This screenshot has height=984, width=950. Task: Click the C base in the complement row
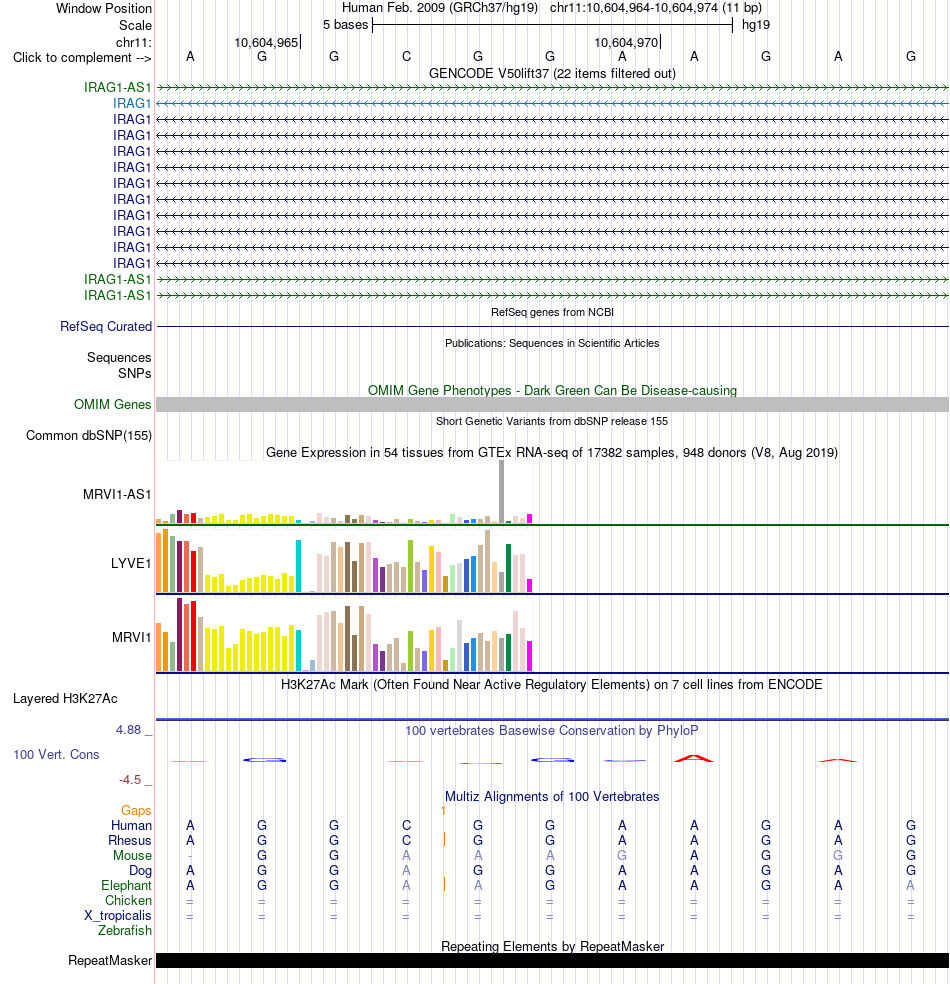tap(407, 57)
